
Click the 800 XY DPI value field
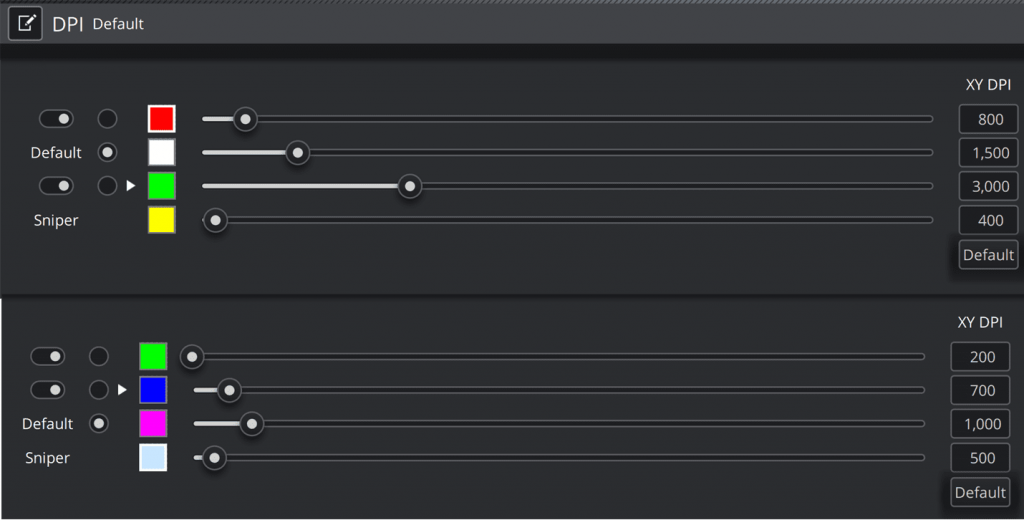988,119
